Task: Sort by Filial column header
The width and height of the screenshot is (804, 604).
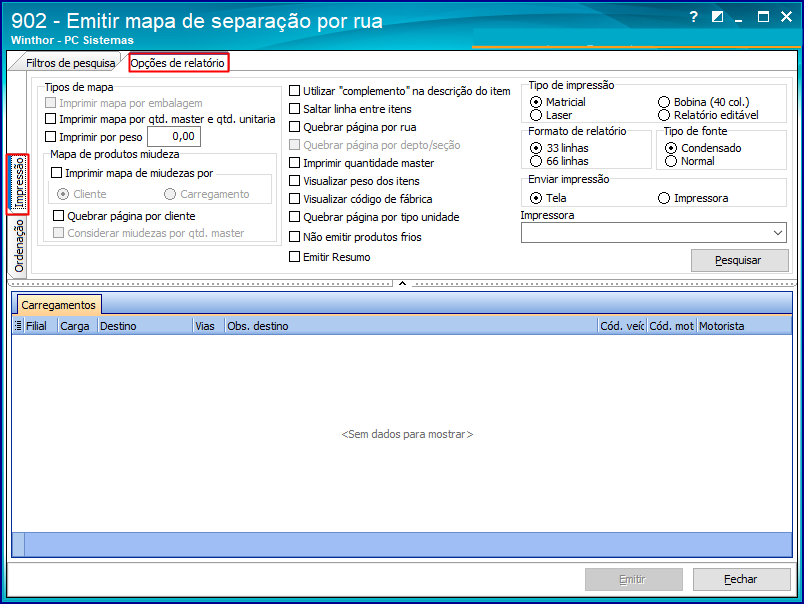Action: [x=41, y=326]
